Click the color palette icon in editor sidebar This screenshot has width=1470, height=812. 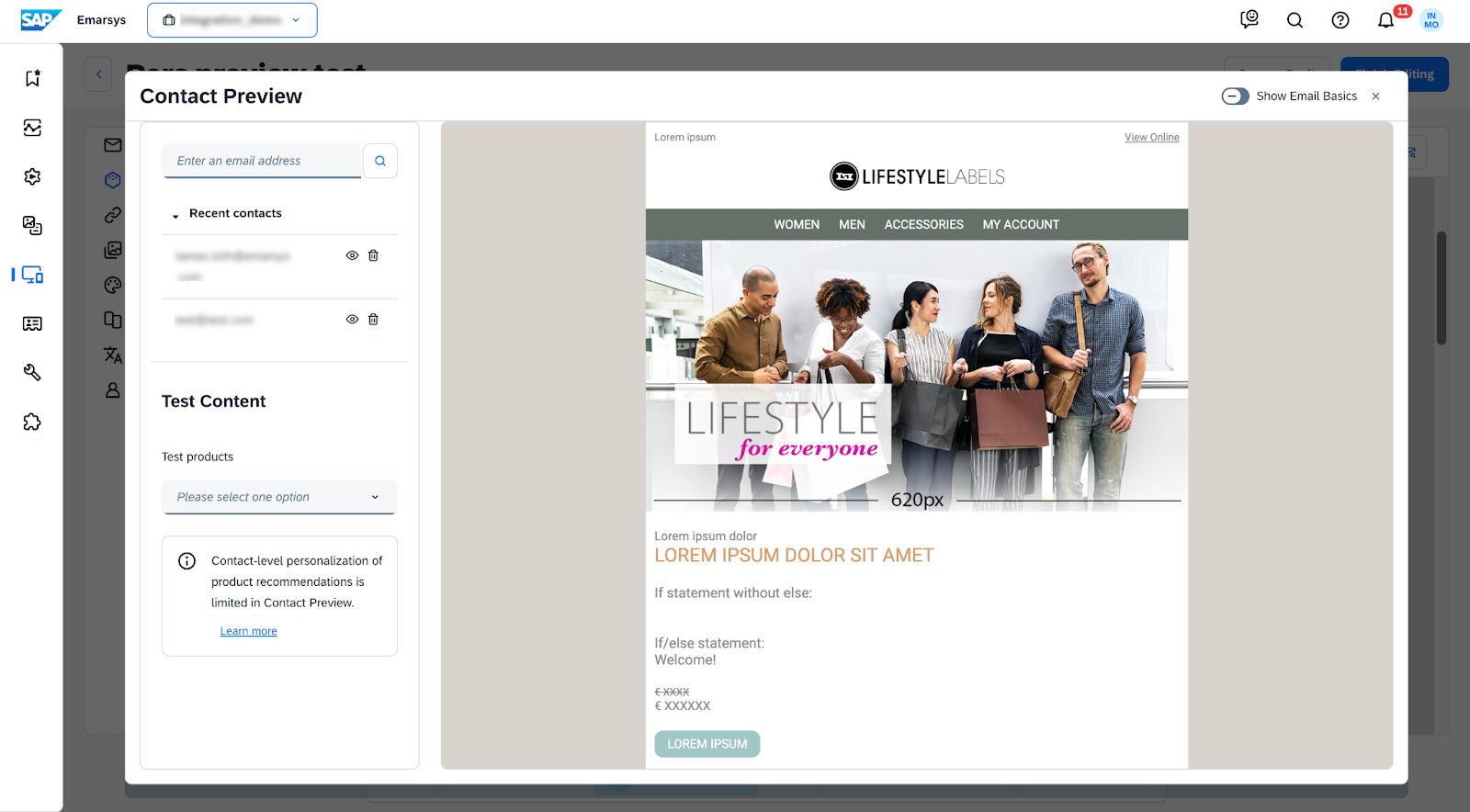pyautogui.click(x=113, y=285)
